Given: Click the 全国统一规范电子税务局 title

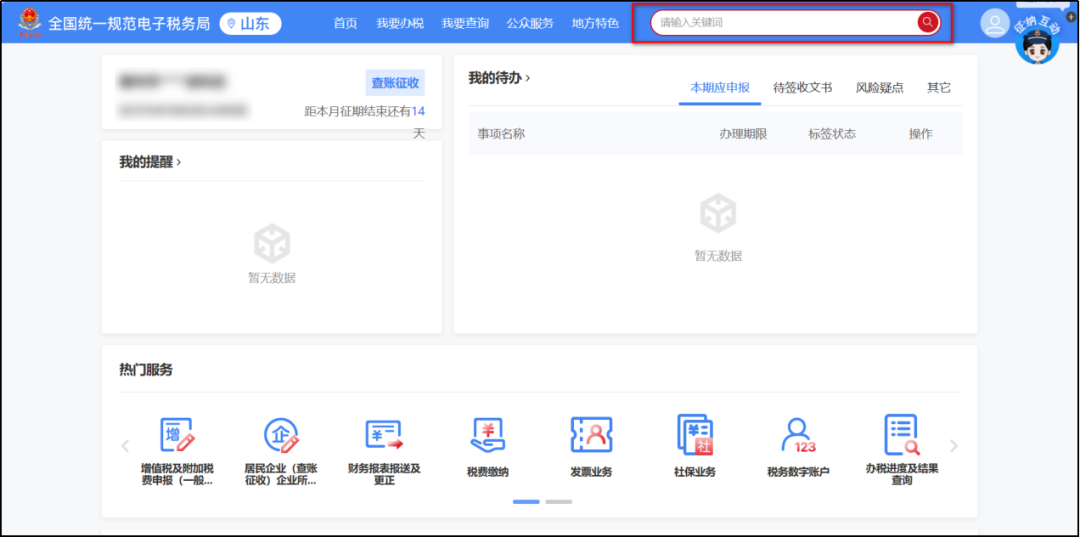Looking at the screenshot, I should coord(129,24).
